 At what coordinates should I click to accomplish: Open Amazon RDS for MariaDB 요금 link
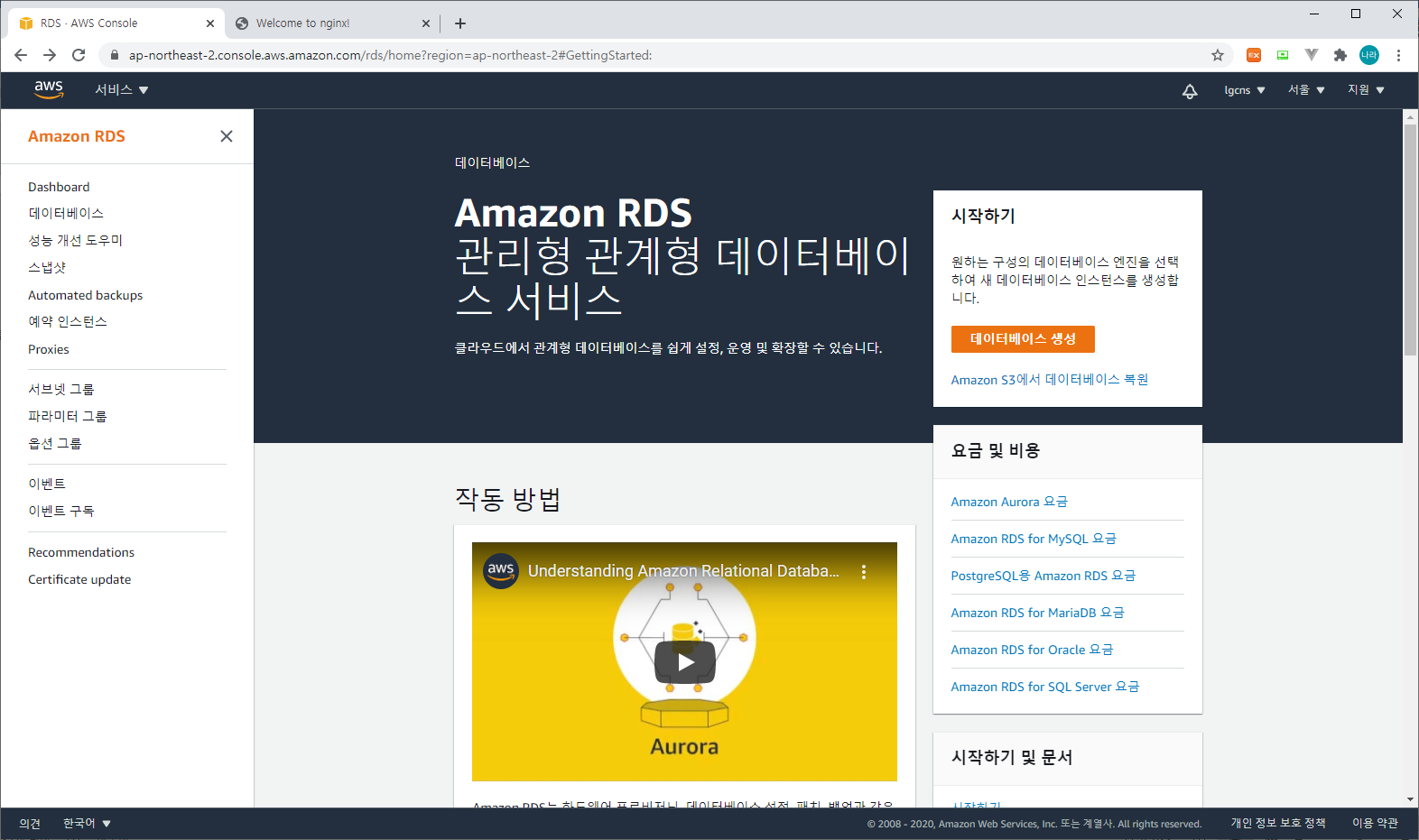[1038, 613]
